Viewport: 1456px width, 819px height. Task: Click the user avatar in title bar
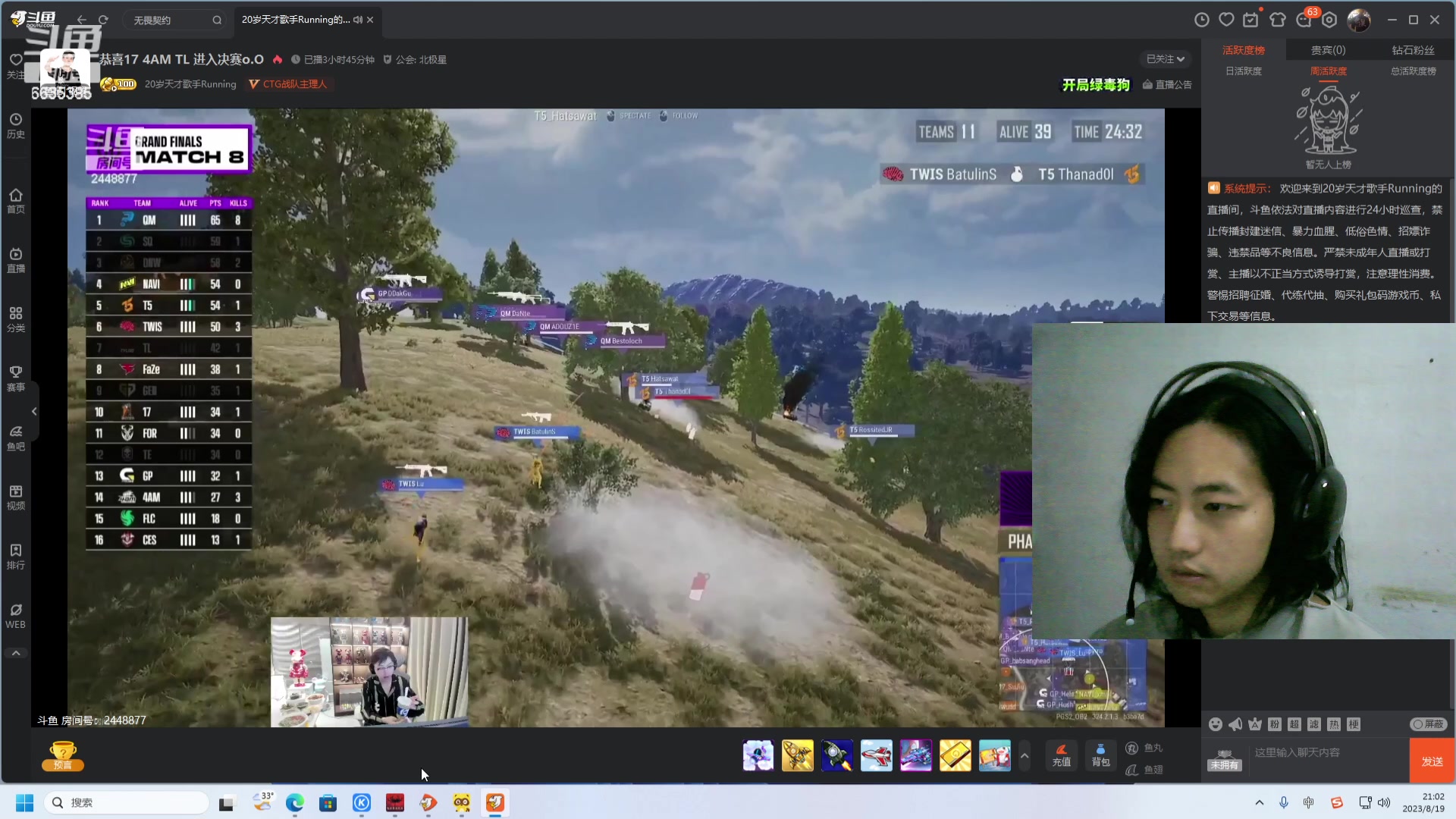pos(1358,20)
